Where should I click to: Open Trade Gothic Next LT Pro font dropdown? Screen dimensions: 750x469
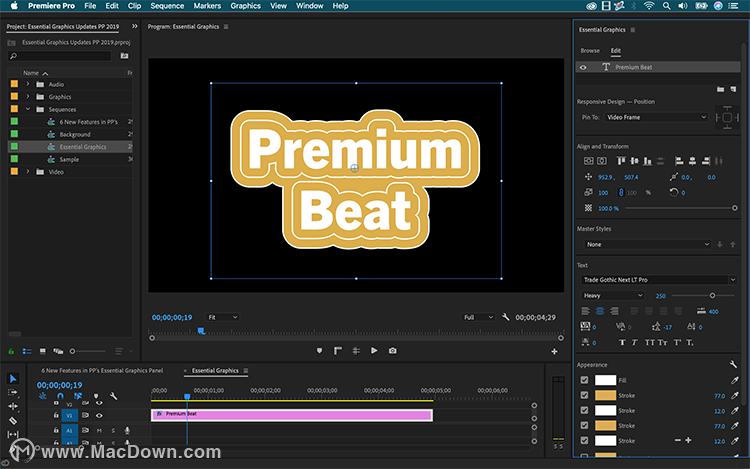(659, 280)
